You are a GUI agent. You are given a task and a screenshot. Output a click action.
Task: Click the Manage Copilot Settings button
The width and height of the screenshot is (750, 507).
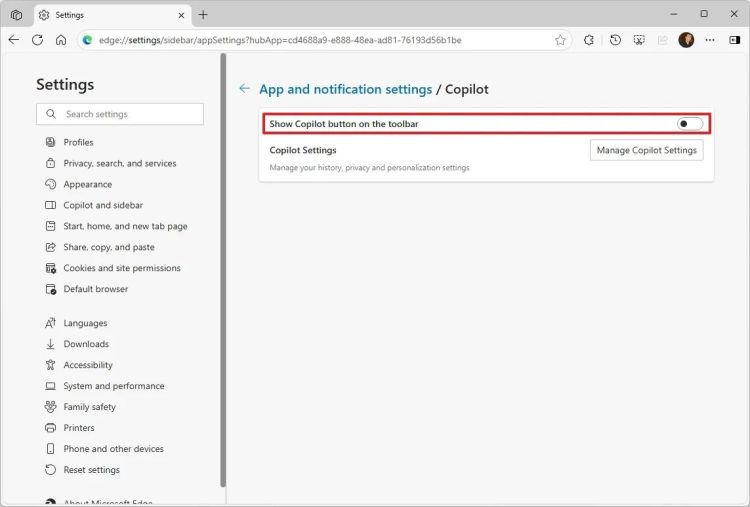click(646, 150)
